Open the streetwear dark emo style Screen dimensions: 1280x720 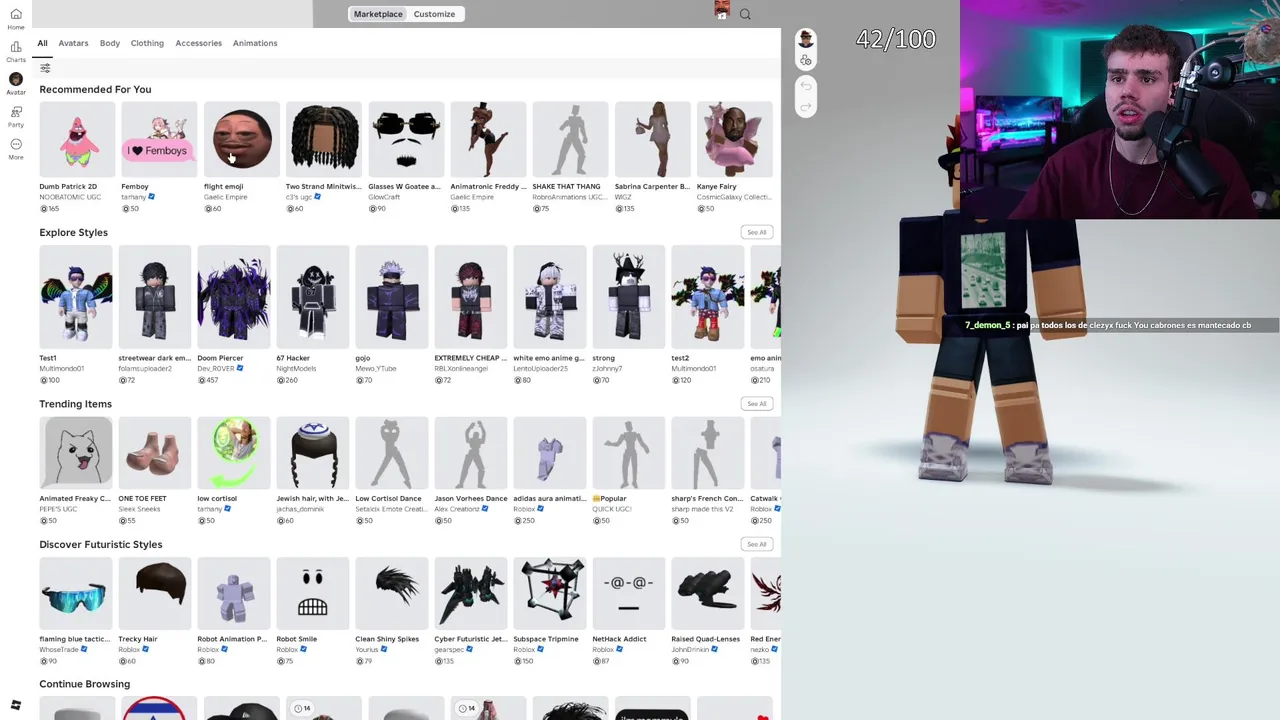(155, 297)
